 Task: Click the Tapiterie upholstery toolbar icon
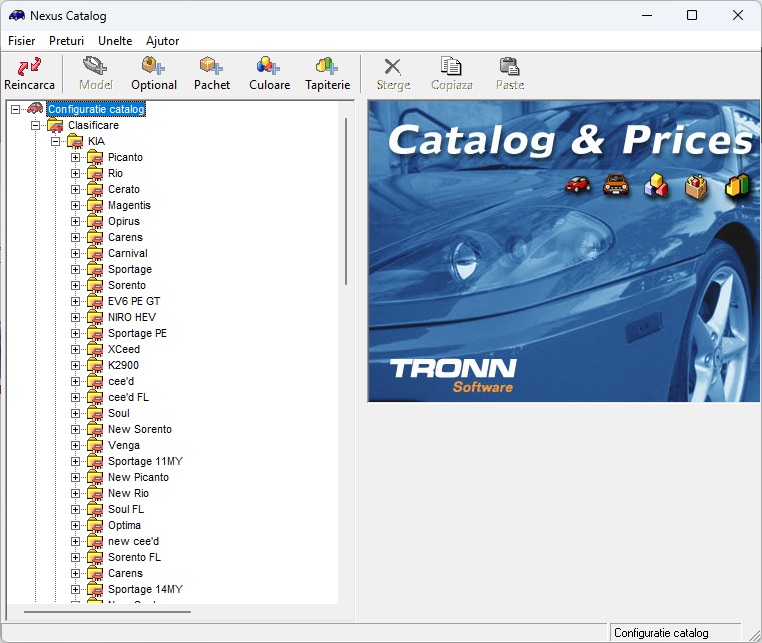point(327,67)
